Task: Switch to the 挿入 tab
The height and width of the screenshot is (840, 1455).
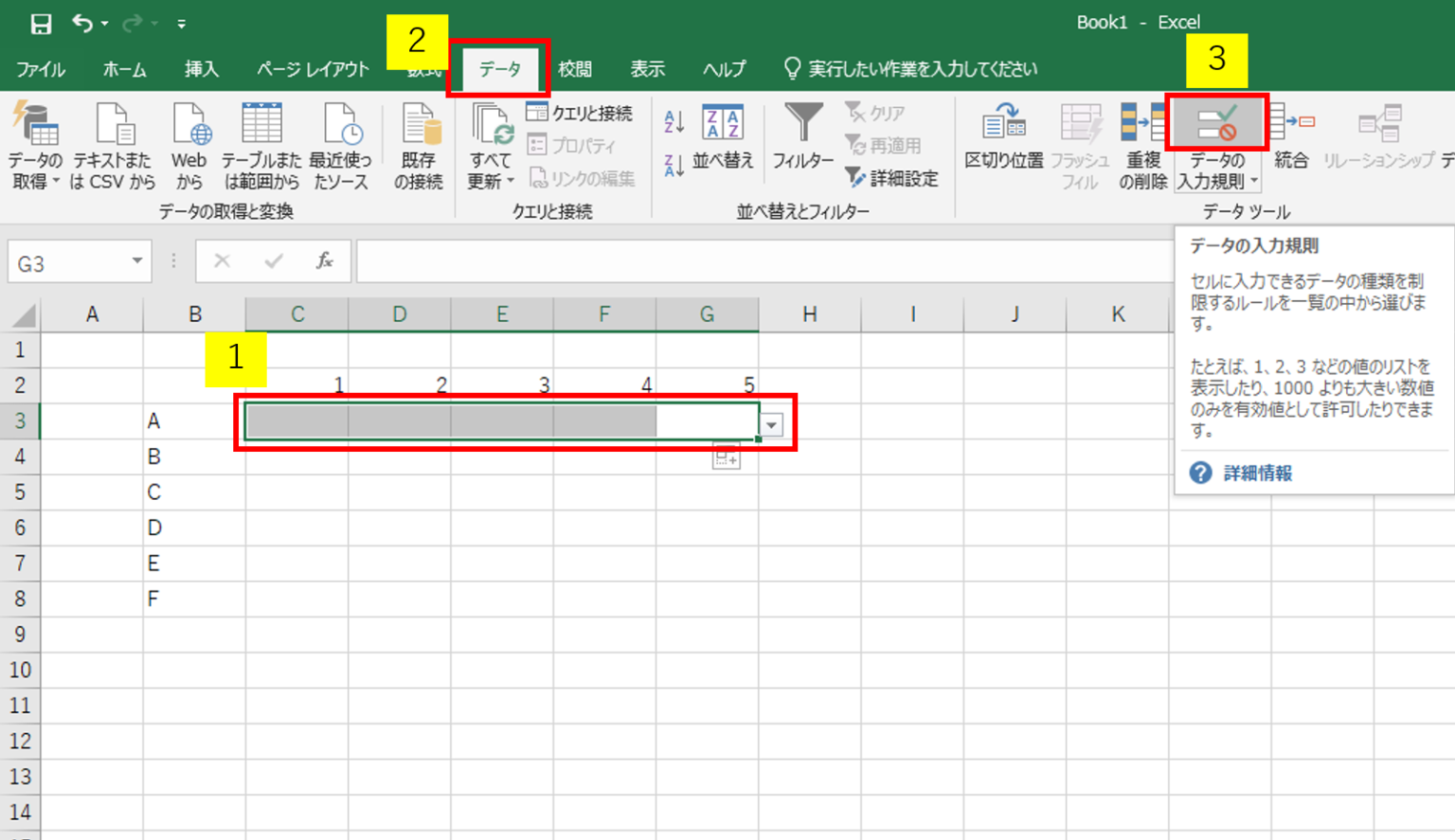Action: pos(201,69)
